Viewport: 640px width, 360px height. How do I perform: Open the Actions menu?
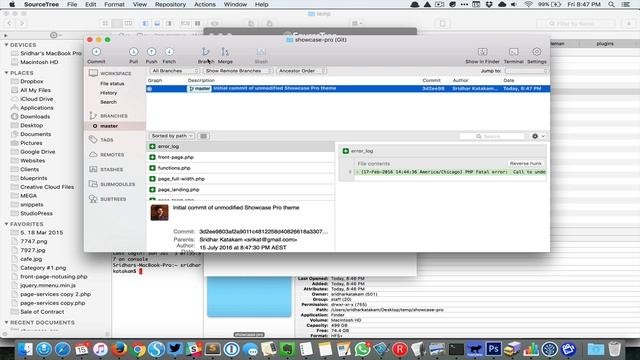pyautogui.click(x=204, y=4)
